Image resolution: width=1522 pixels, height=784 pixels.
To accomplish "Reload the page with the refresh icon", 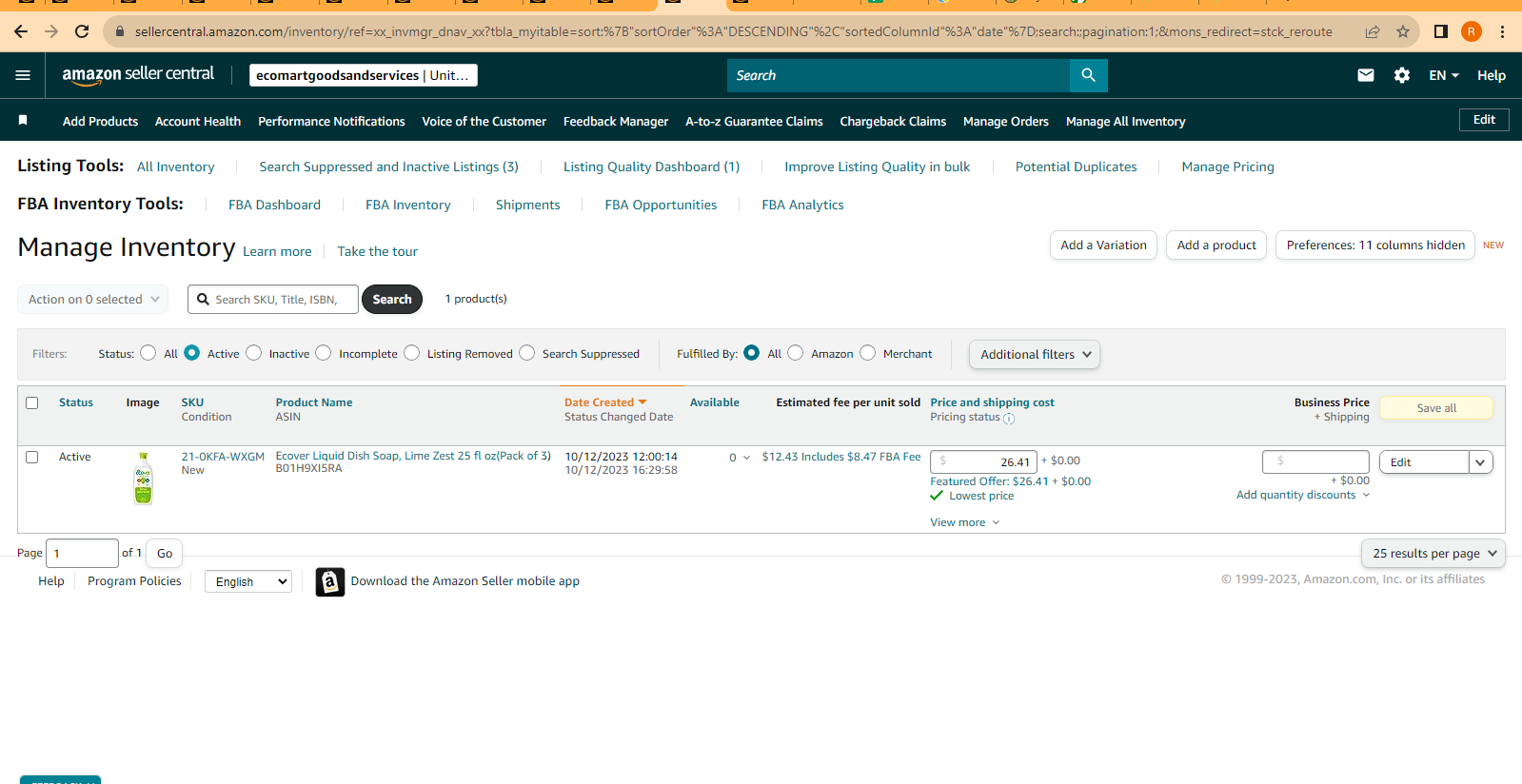I will (x=82, y=31).
